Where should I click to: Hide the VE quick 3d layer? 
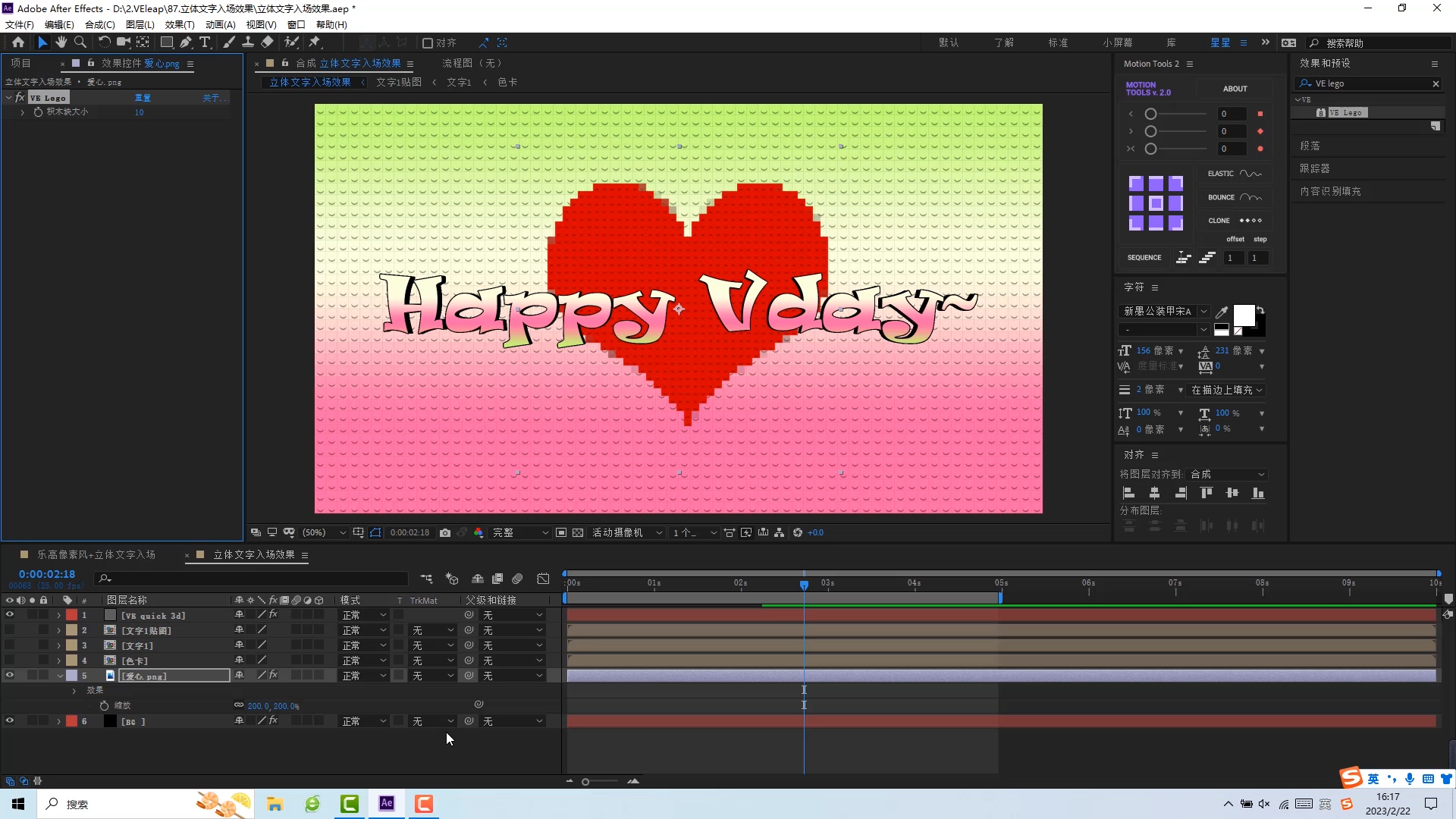(9, 615)
